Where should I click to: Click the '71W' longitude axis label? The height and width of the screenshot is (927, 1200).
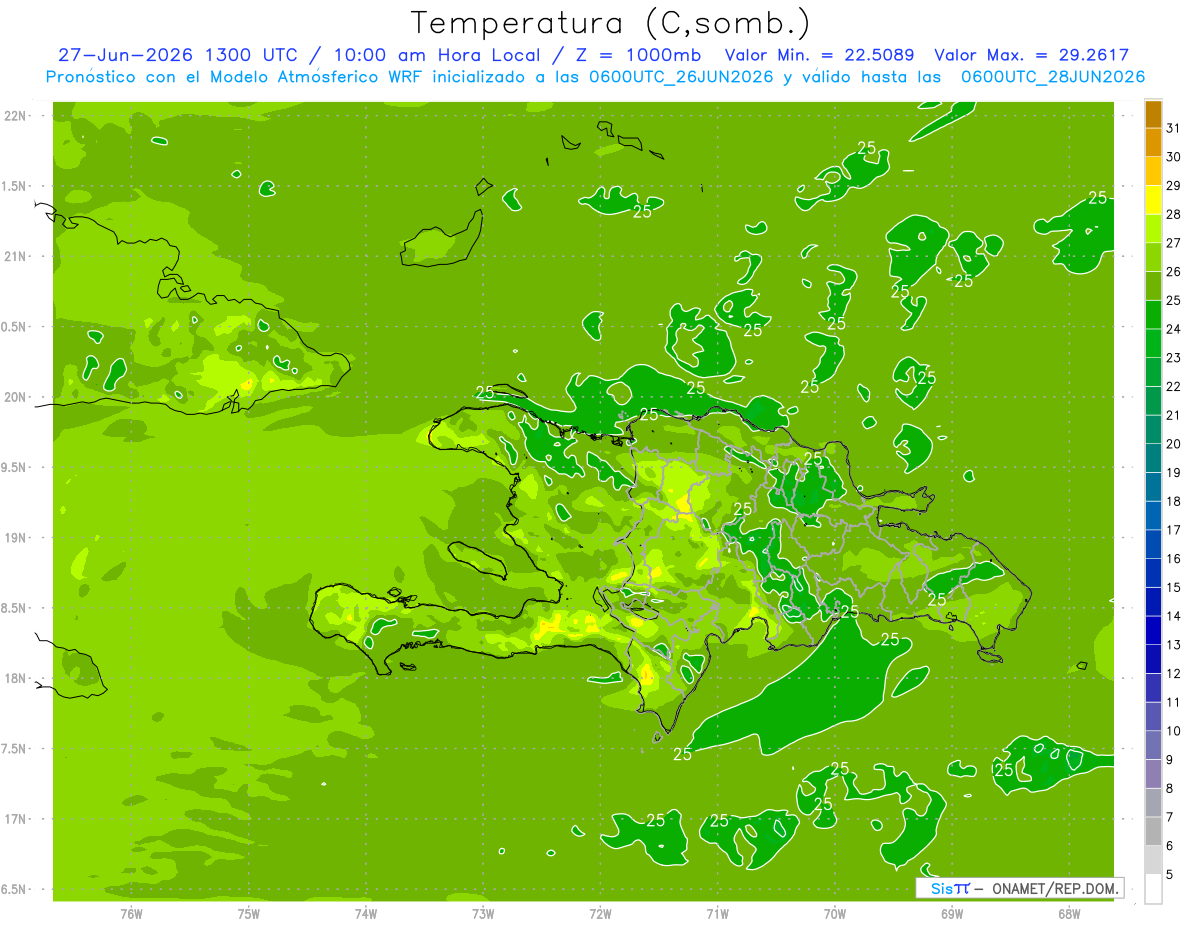(x=717, y=914)
